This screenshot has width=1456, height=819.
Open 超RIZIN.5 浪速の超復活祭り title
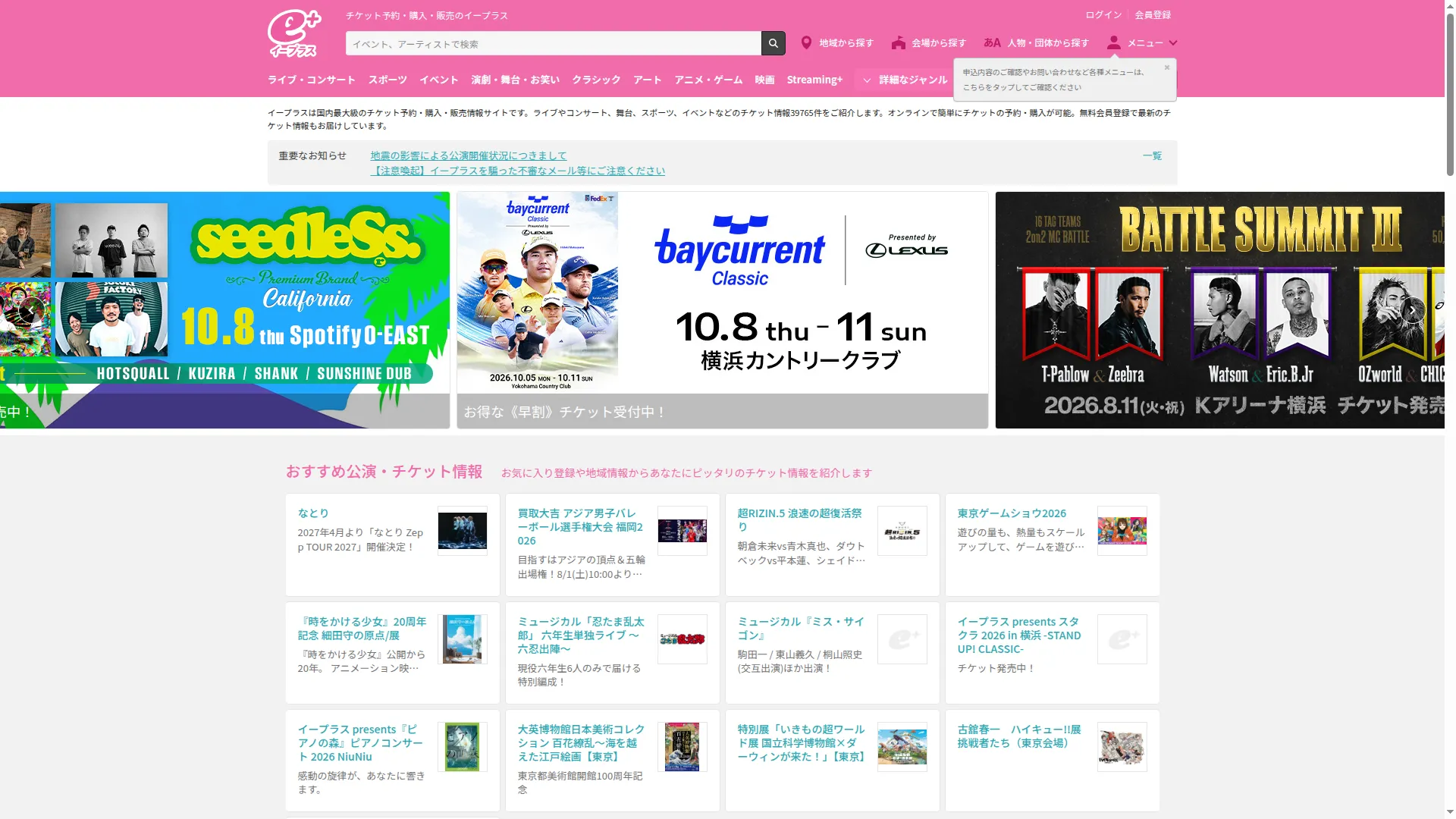pyautogui.click(x=800, y=520)
